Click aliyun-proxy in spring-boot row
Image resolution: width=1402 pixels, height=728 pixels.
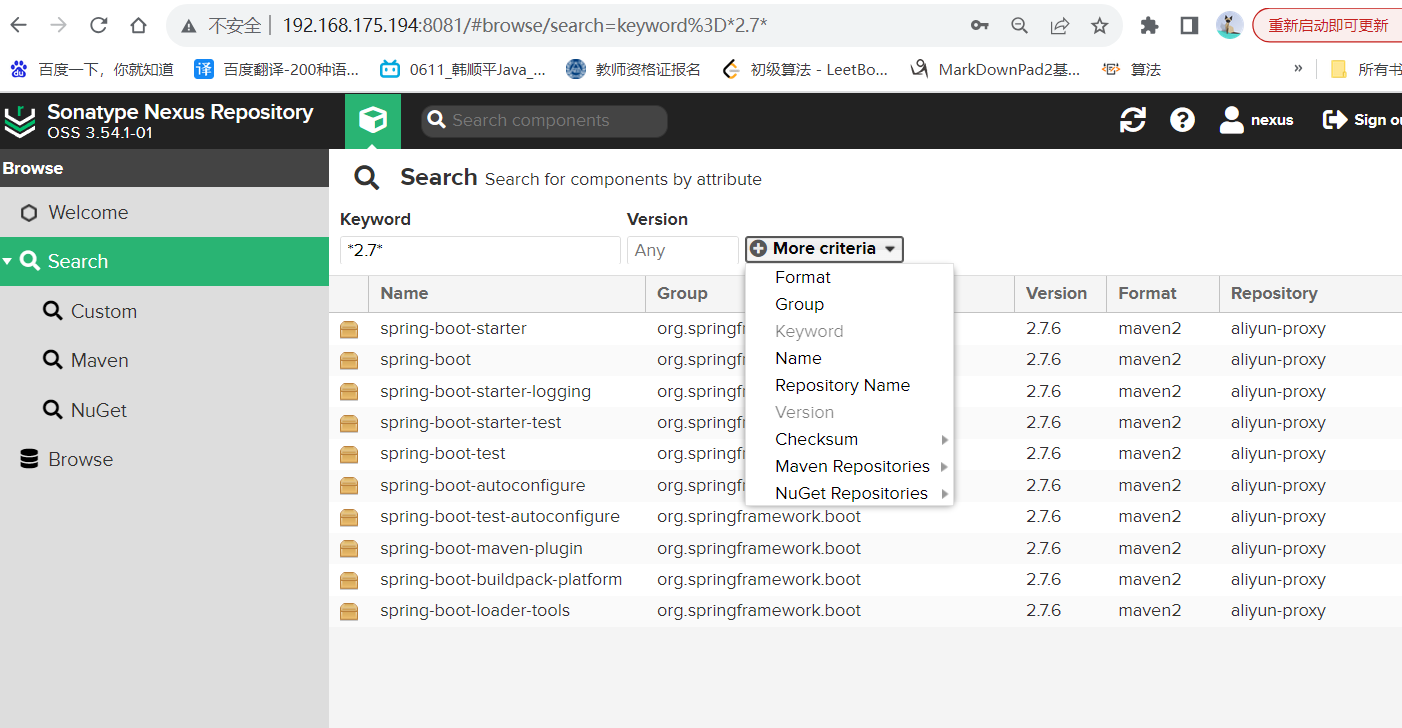point(1278,360)
